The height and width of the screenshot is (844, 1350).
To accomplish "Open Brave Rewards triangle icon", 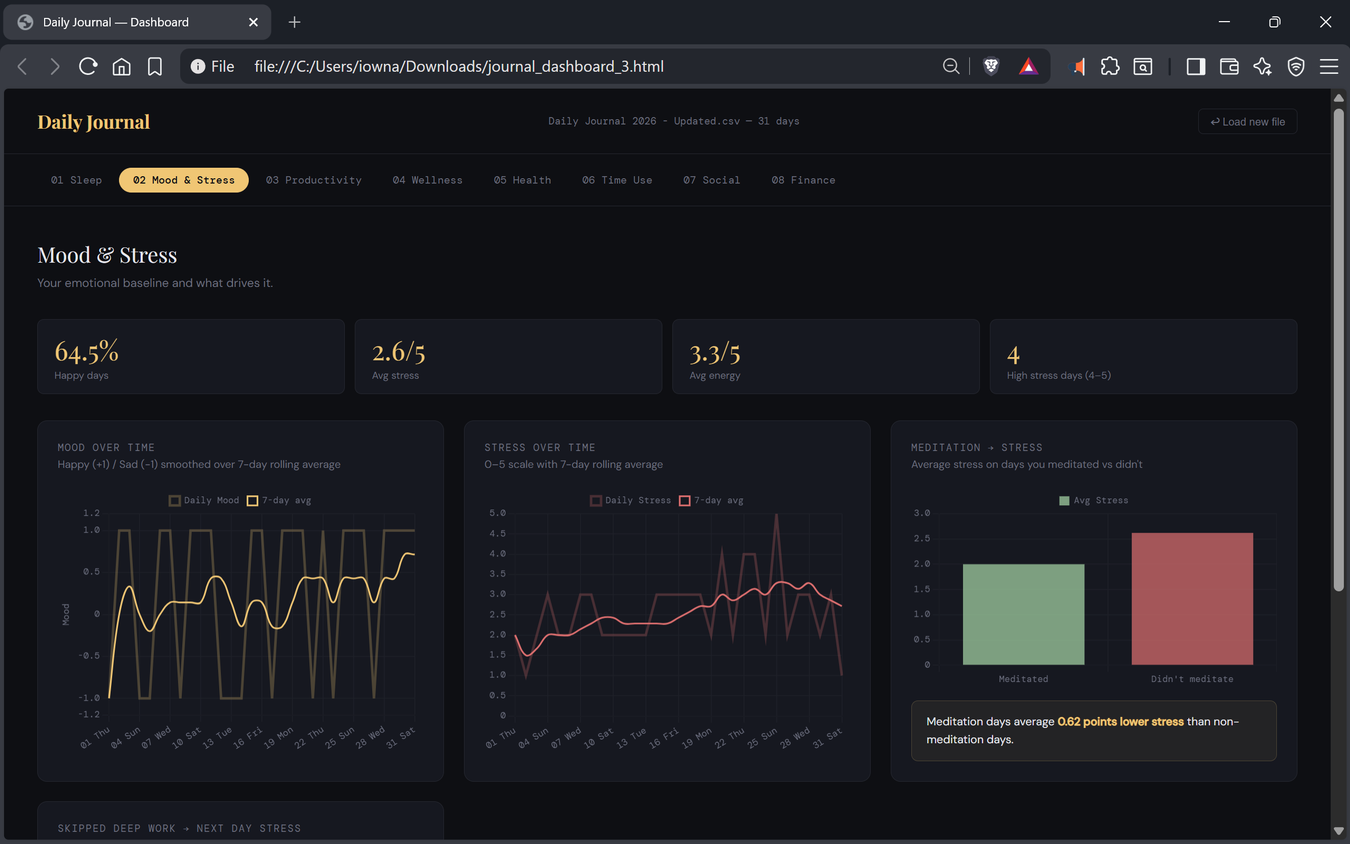I will (1028, 66).
